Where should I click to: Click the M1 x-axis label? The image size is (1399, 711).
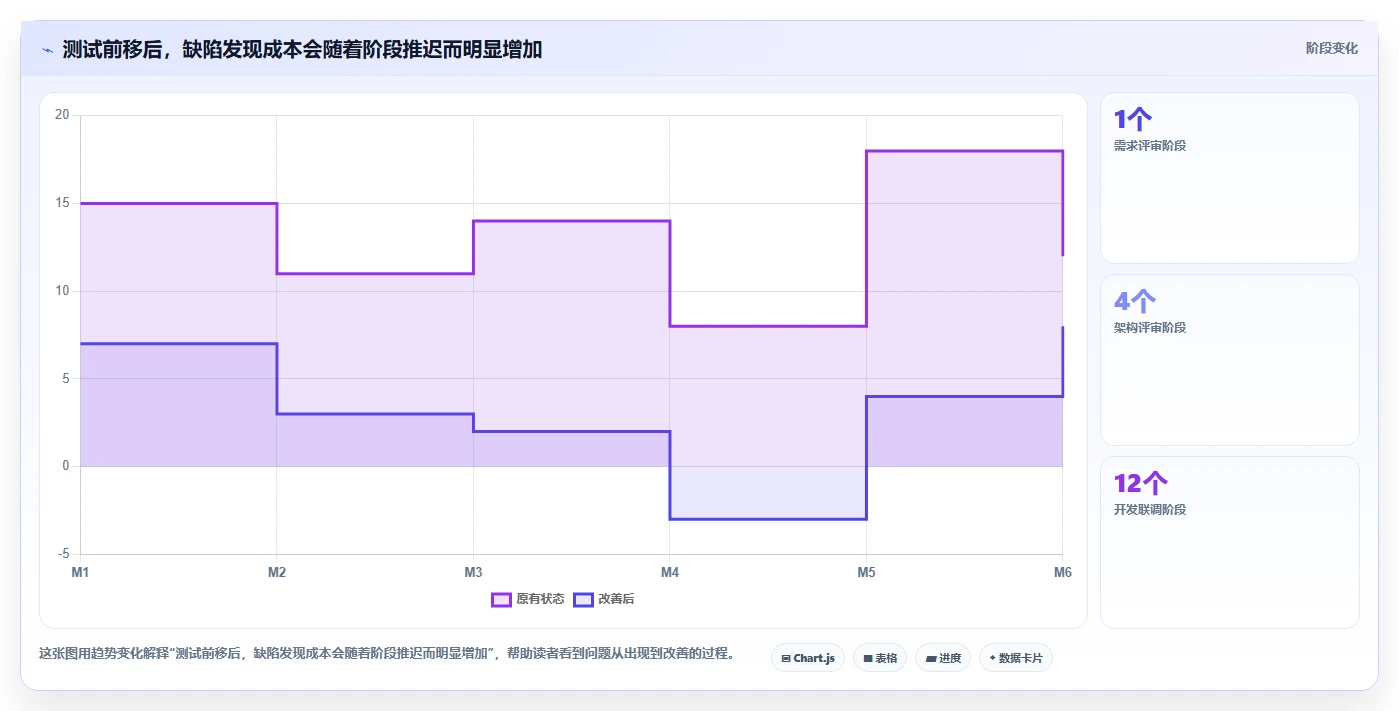tap(80, 572)
